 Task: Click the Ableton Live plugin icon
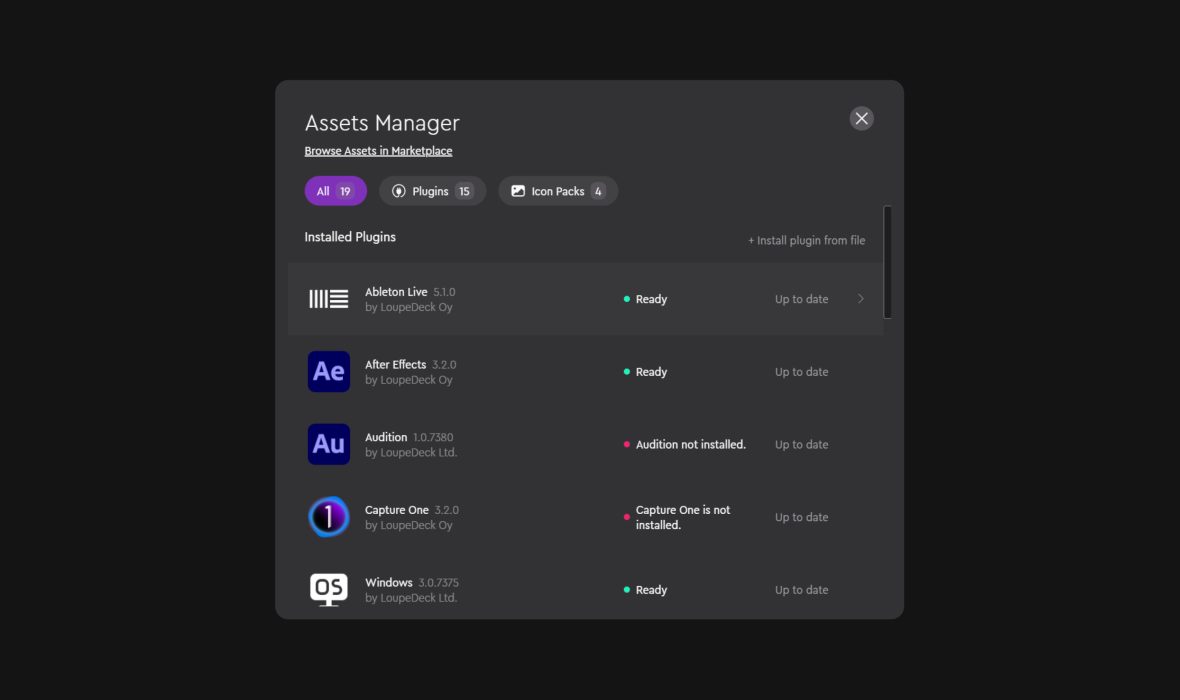(328, 299)
